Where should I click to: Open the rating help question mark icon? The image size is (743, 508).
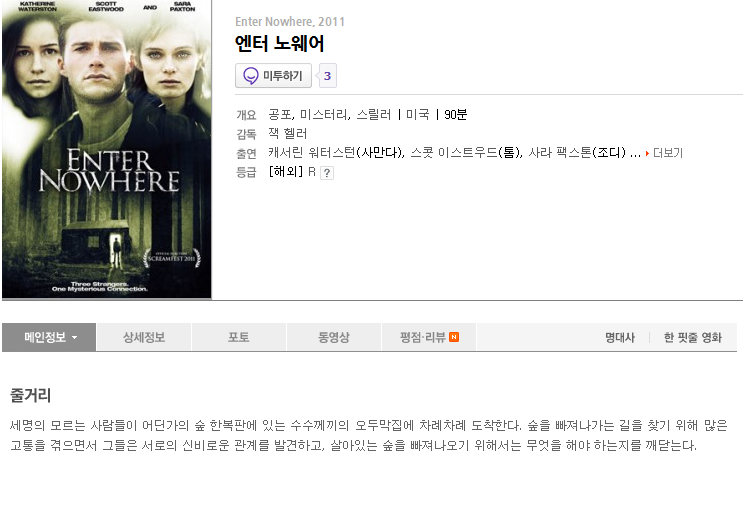tap(326, 173)
